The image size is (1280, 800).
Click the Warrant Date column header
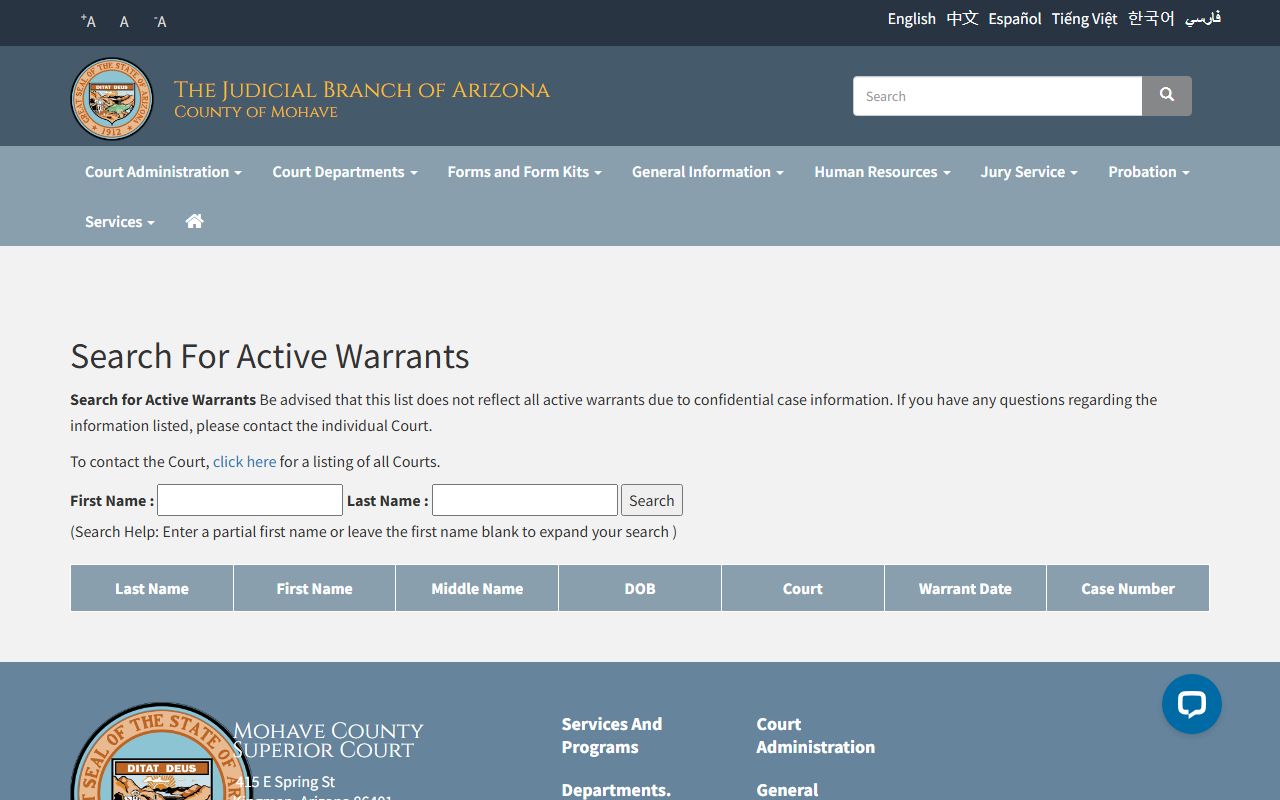(965, 588)
